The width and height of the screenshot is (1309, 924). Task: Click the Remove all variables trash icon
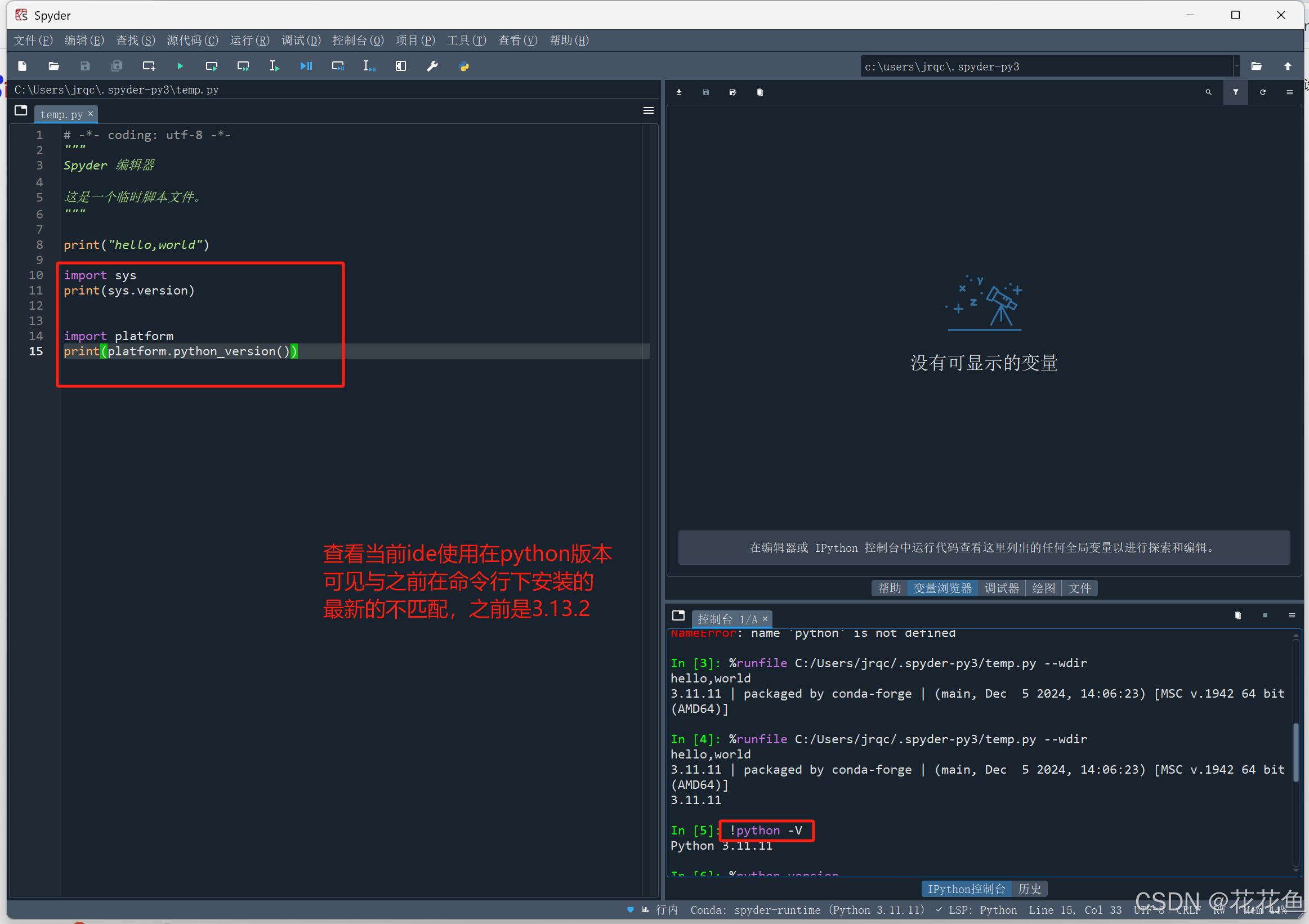click(760, 92)
